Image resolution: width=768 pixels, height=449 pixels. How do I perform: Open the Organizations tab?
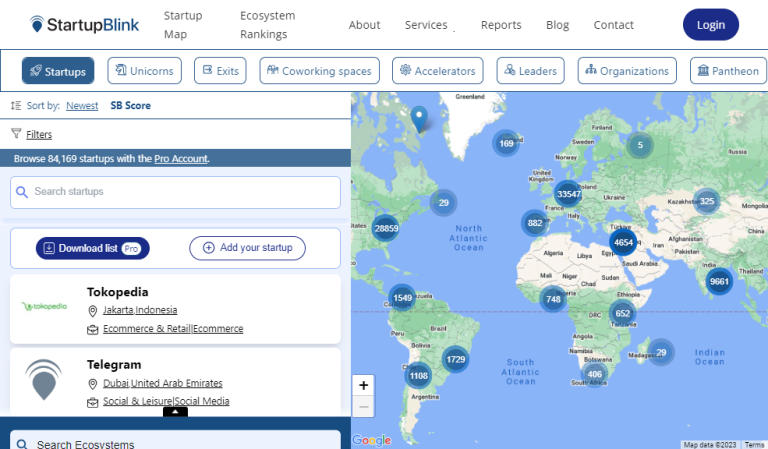click(627, 71)
